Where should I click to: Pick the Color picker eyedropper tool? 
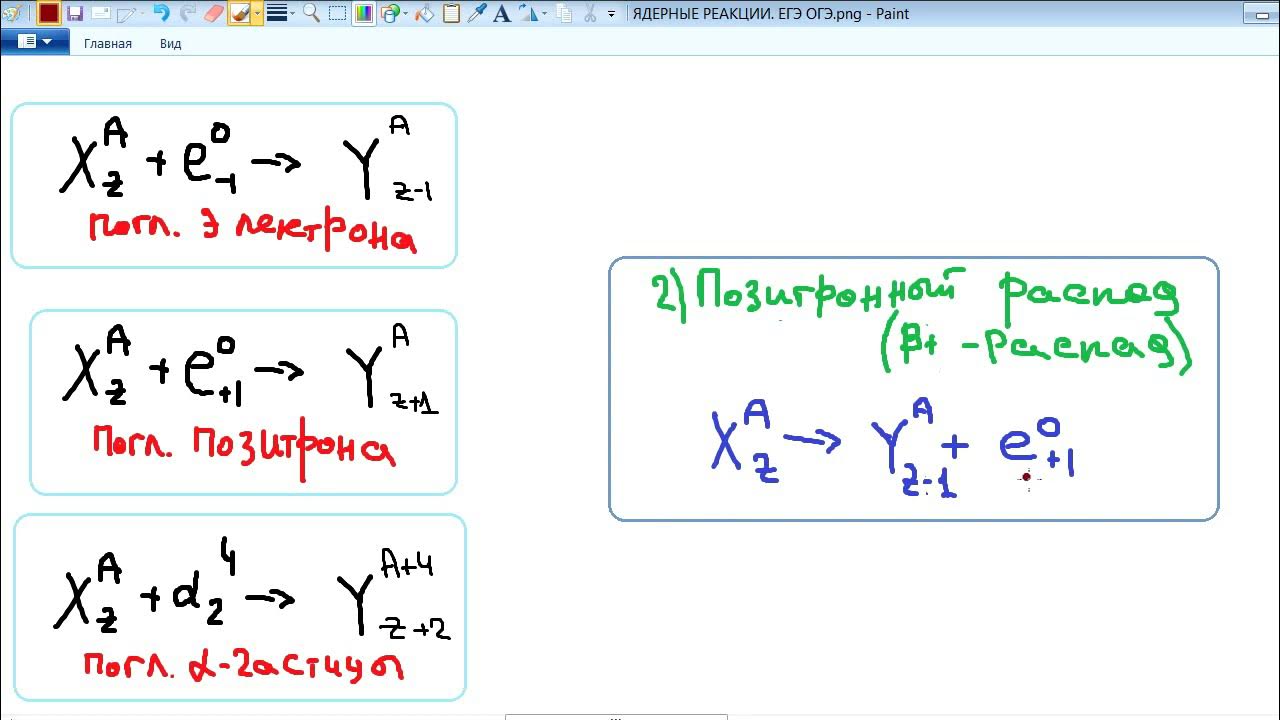pyautogui.click(x=477, y=14)
